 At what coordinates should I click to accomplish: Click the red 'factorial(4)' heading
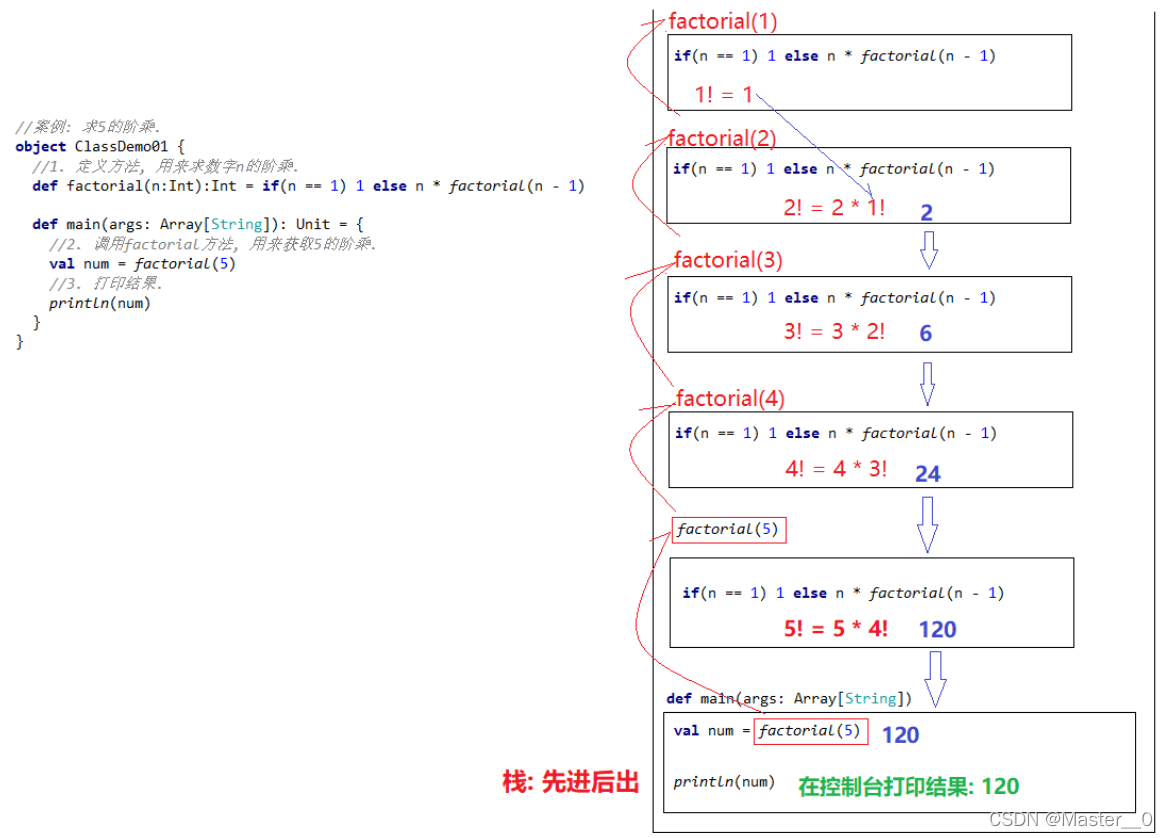(x=731, y=399)
